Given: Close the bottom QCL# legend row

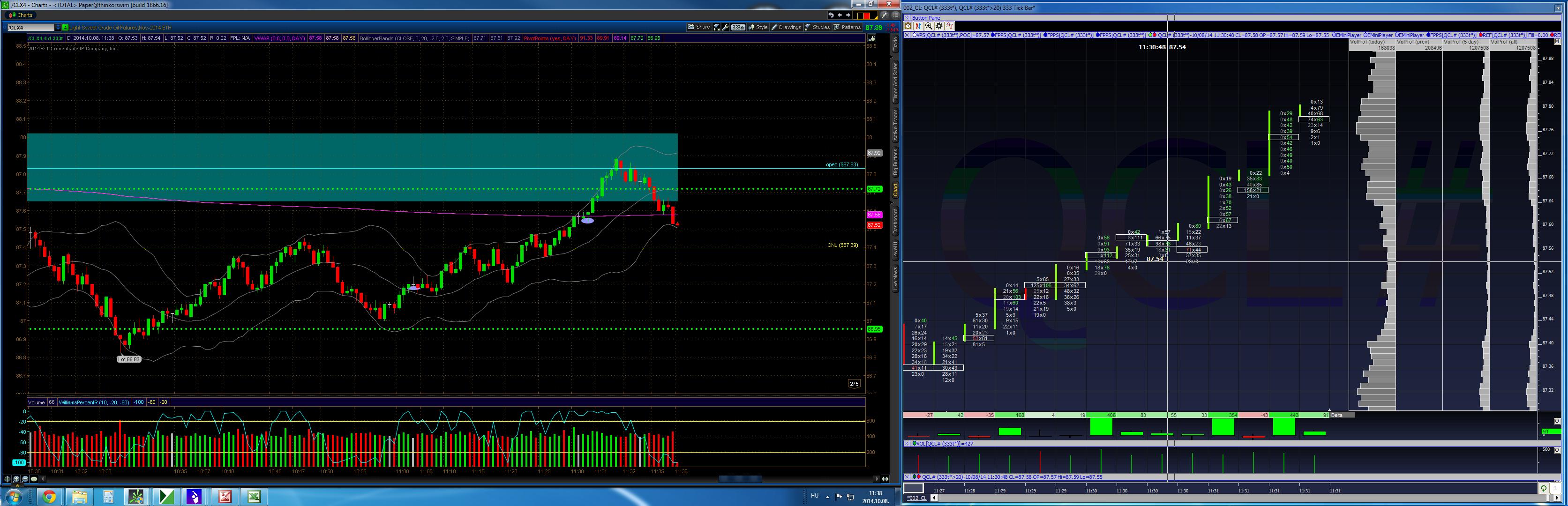Looking at the screenshot, I should point(907,477).
